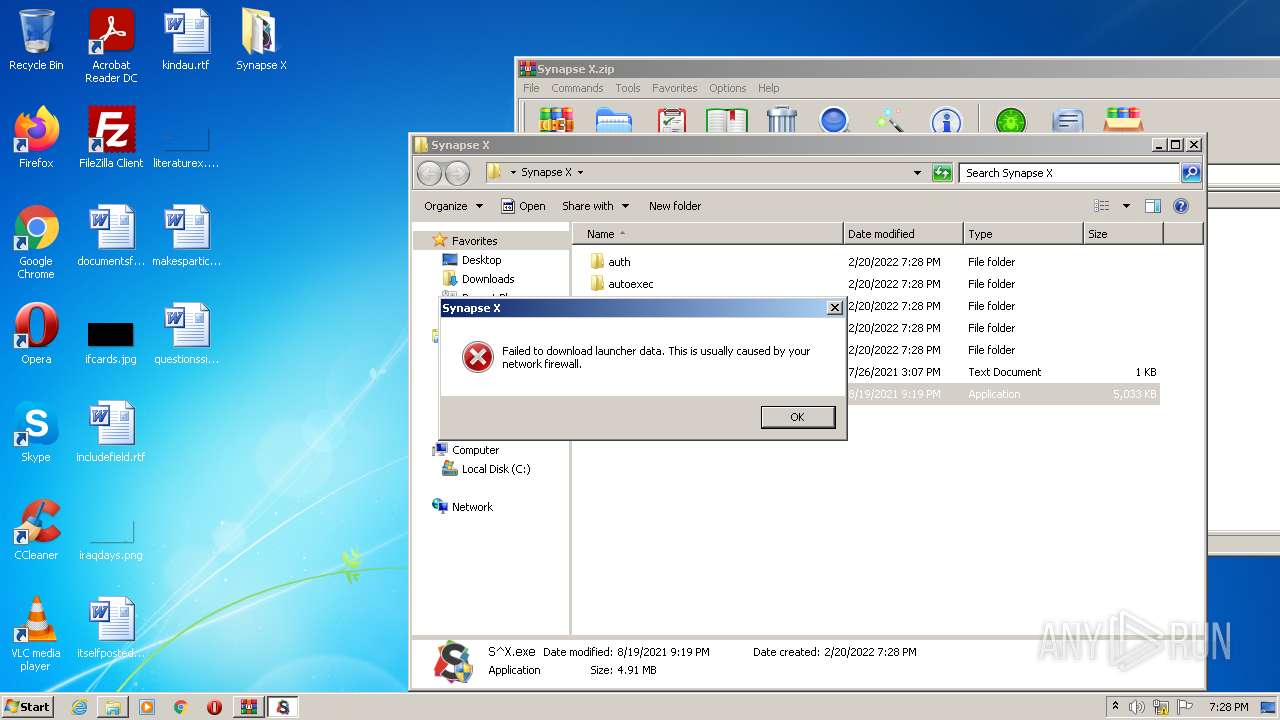Close the Synapse X error dialog
1280x720 pixels.
[835, 308]
